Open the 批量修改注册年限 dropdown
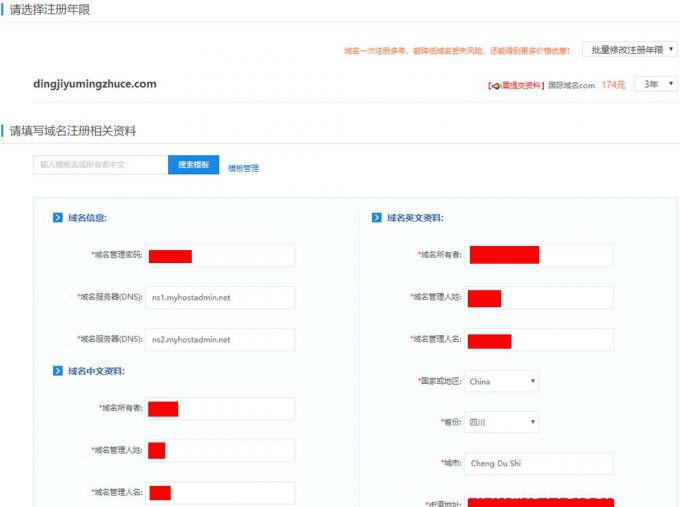 coord(630,50)
